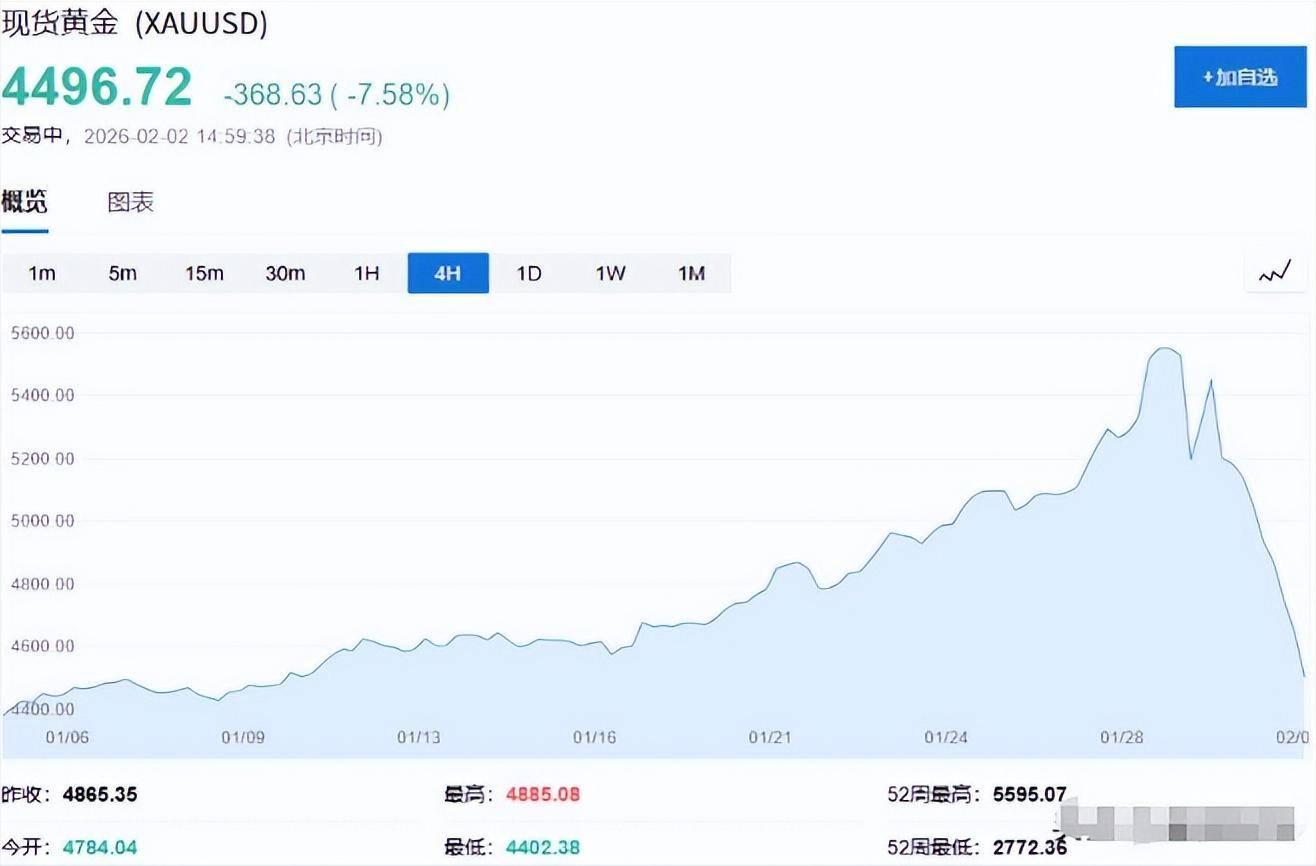Change timeframe to 1D

(x=529, y=273)
